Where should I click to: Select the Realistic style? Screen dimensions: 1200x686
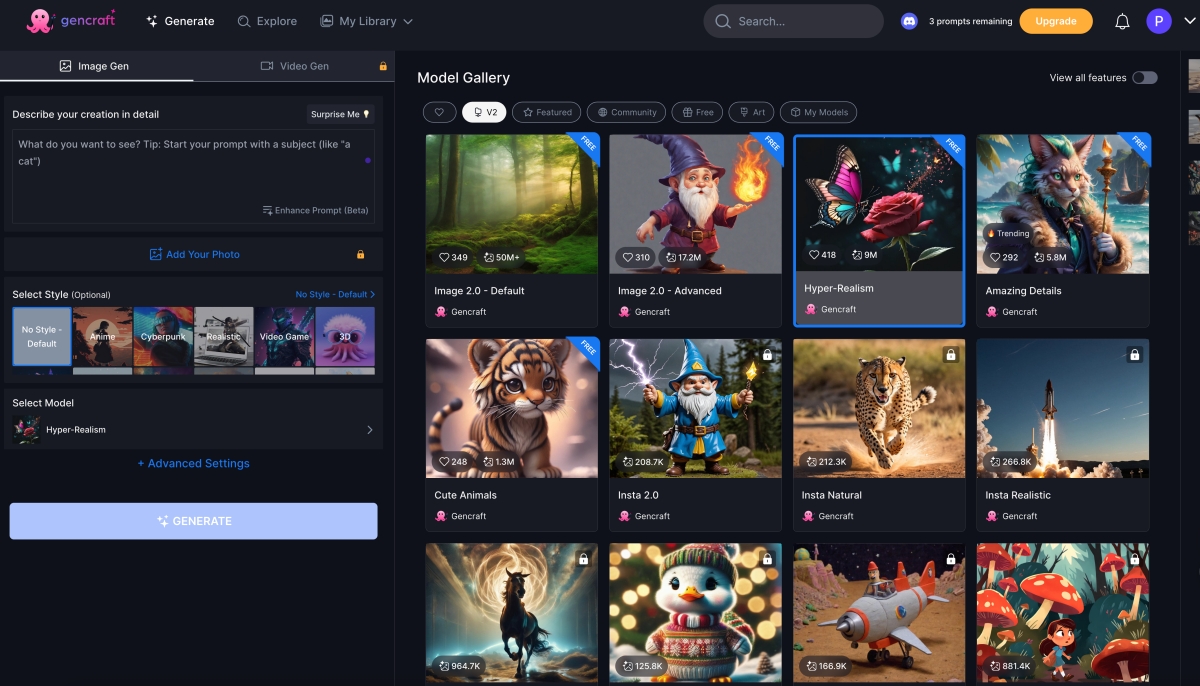click(x=223, y=337)
